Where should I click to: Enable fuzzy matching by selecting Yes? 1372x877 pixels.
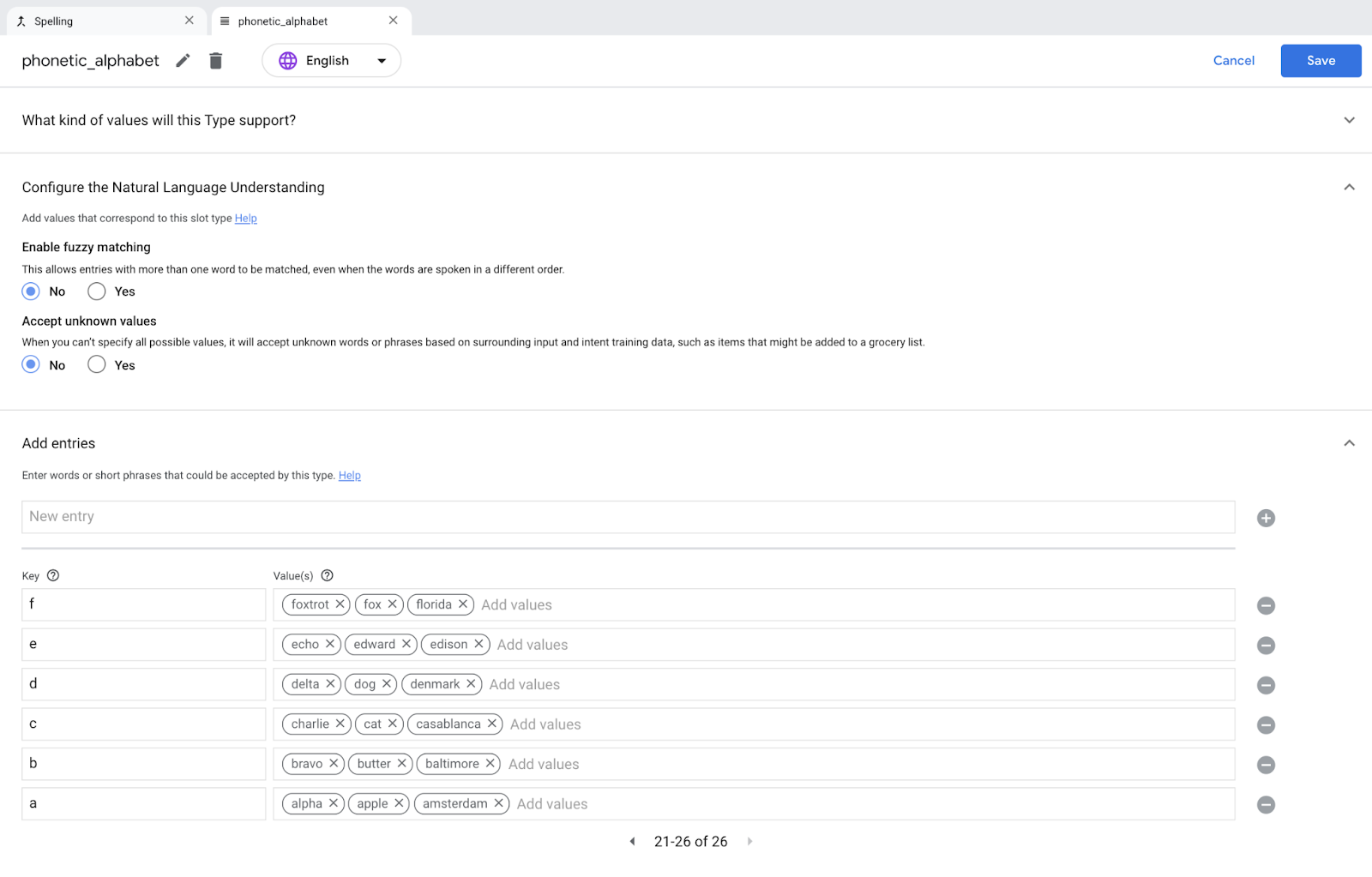pos(97,291)
